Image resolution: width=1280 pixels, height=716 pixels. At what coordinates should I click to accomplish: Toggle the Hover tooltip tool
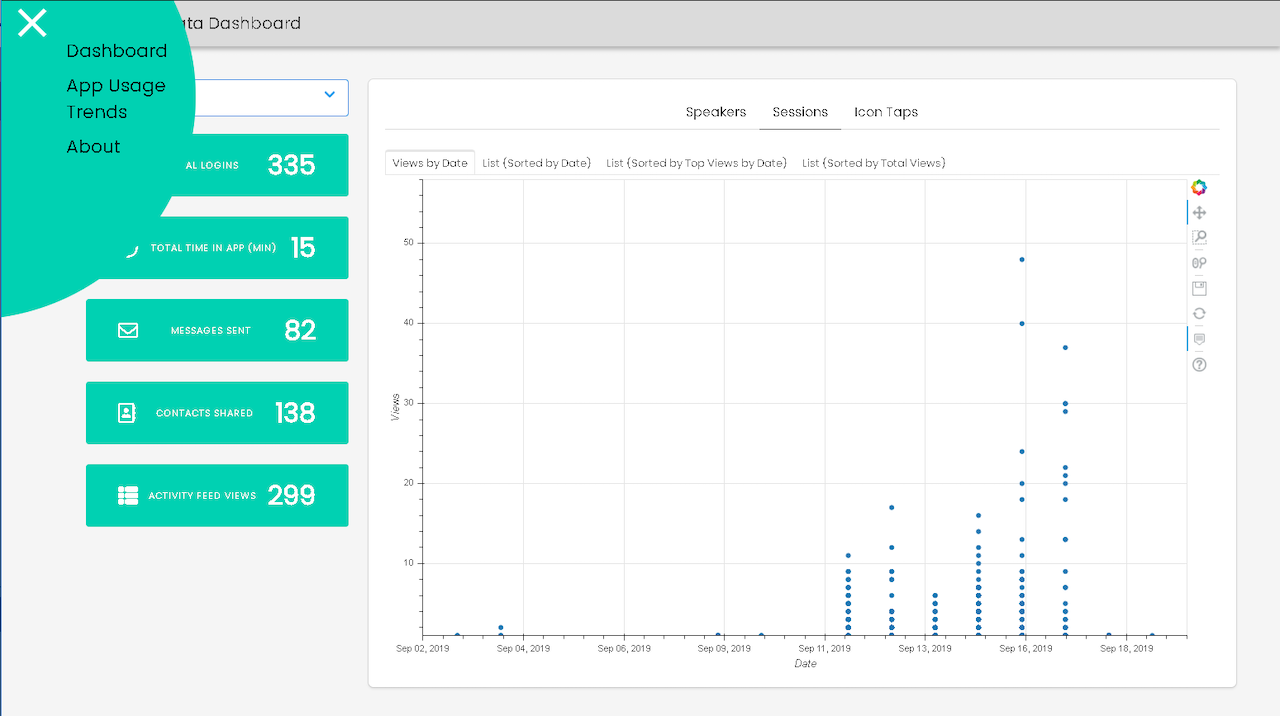point(1199,340)
